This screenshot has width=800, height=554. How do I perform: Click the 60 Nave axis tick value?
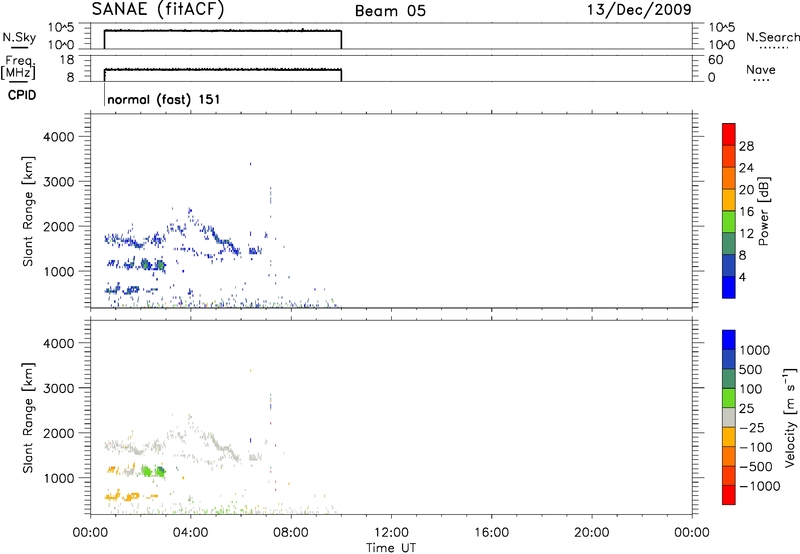tap(715, 60)
